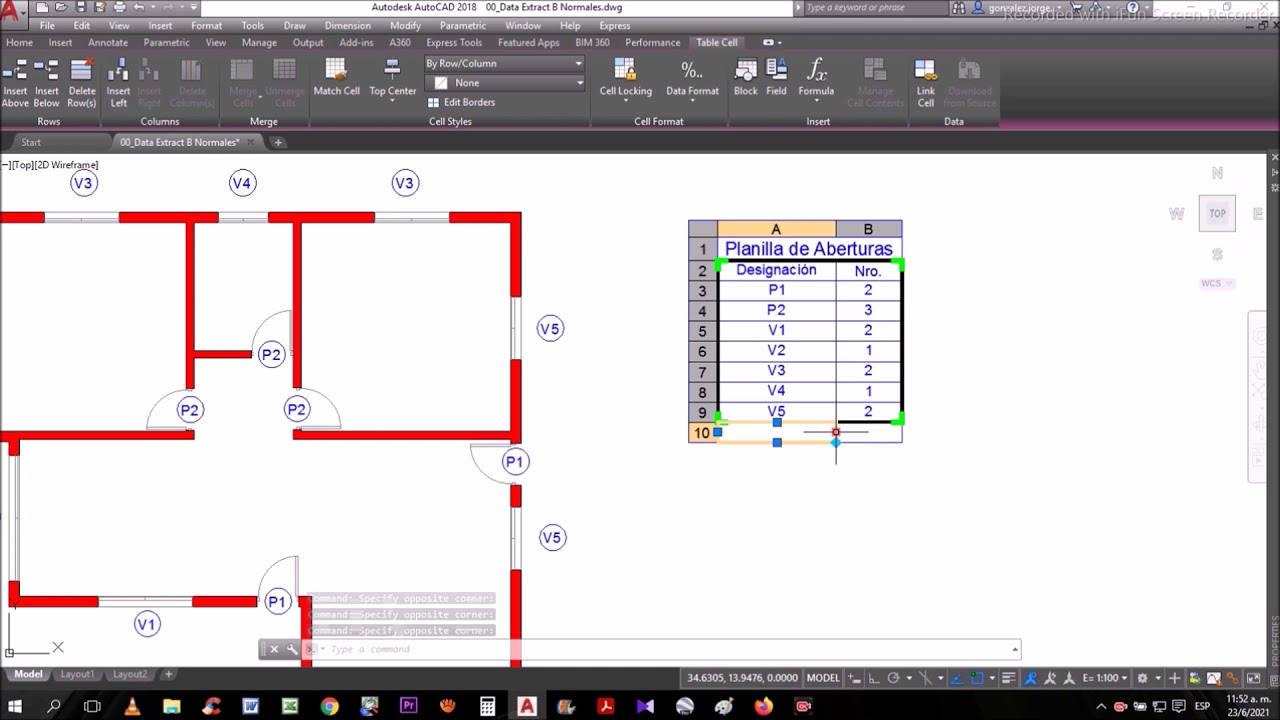This screenshot has height=720, width=1280.
Task: Apply Match Cell tool
Action: point(336,78)
